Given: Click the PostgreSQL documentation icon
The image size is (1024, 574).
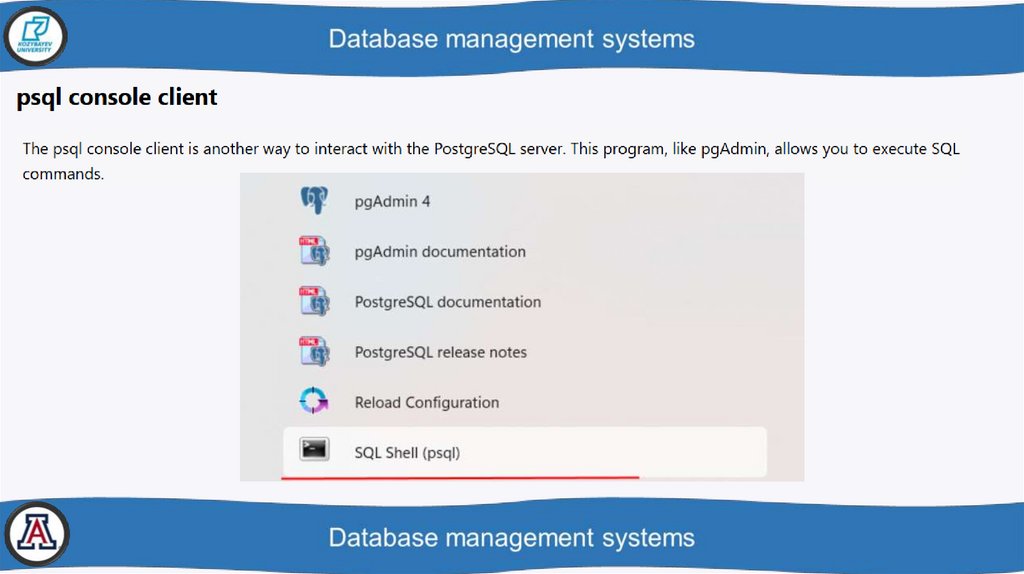Looking at the screenshot, I should click(314, 302).
